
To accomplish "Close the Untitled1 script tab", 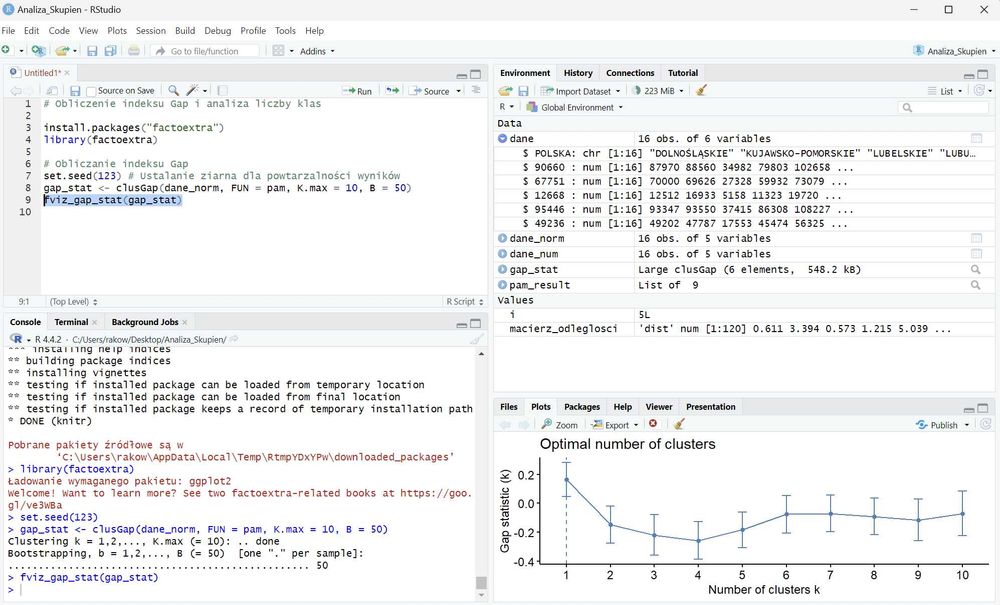I will [67, 73].
